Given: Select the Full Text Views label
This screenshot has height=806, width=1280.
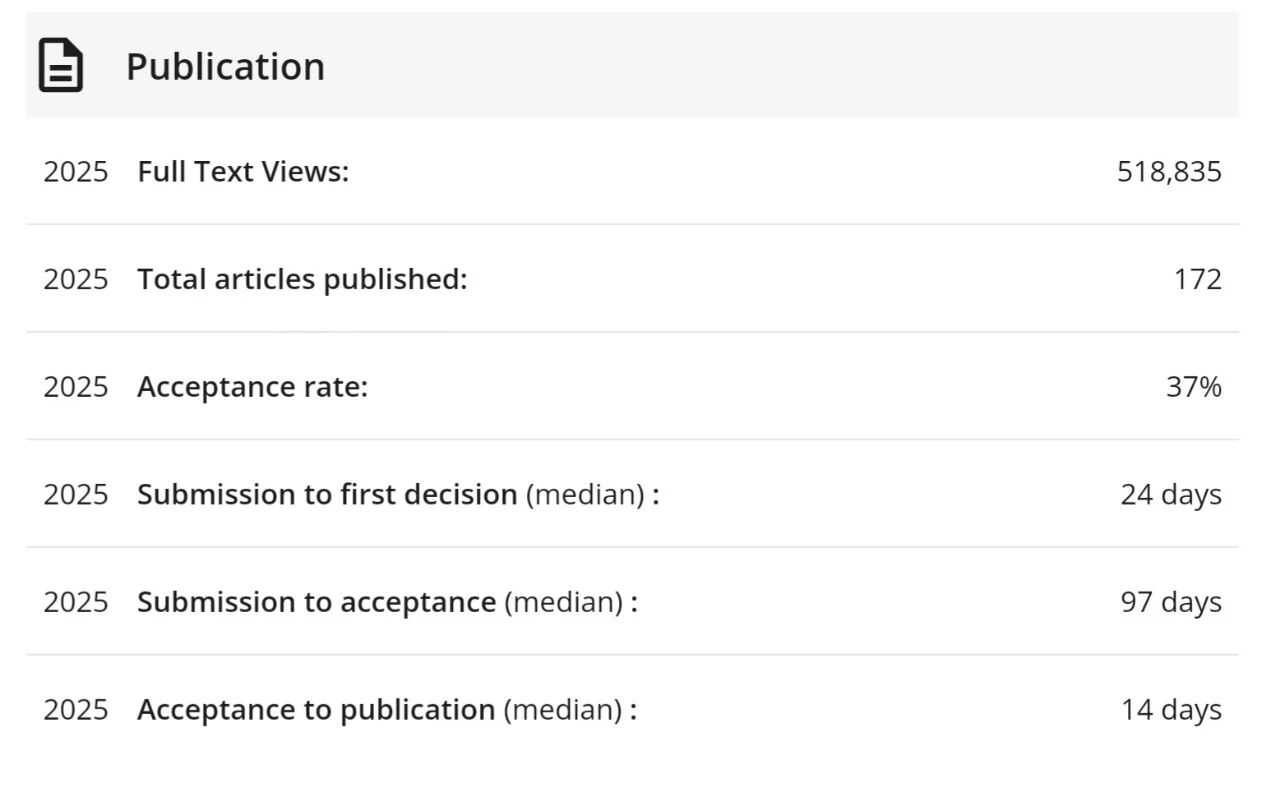Looking at the screenshot, I should tap(243, 171).
